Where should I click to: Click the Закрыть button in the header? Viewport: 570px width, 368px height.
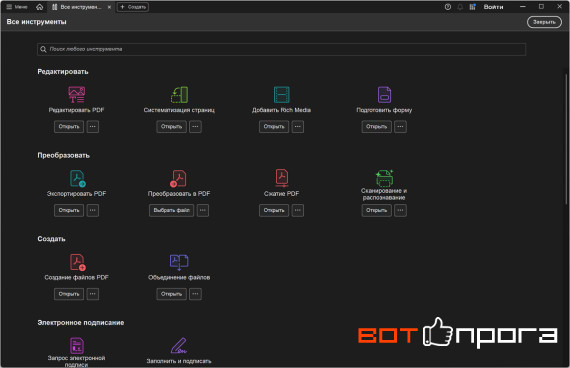[x=544, y=22]
